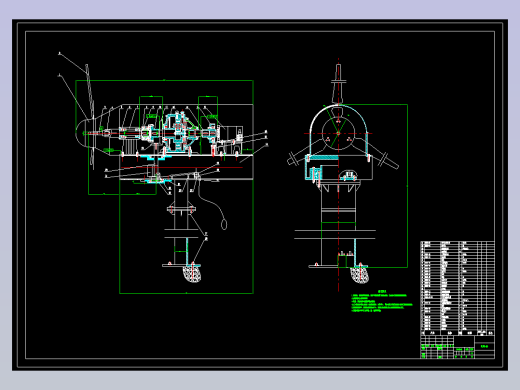Screen dimensions: 520x390
Task: Click the top vertical blade in the front view
Action: coord(338,83)
